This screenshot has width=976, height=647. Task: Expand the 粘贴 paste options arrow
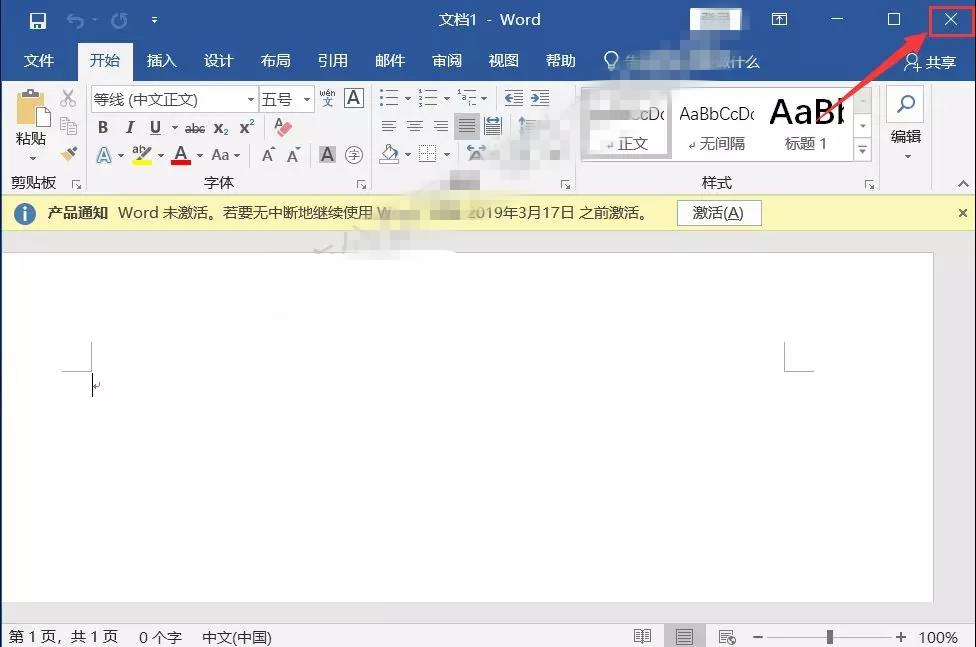[x=31, y=158]
